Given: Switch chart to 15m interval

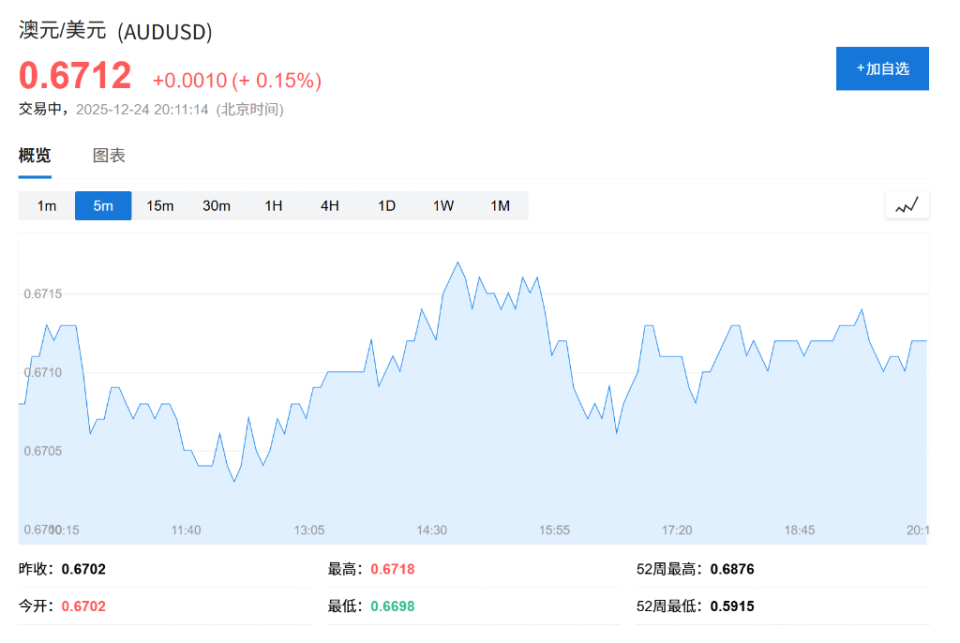Looking at the screenshot, I should coord(160,206).
